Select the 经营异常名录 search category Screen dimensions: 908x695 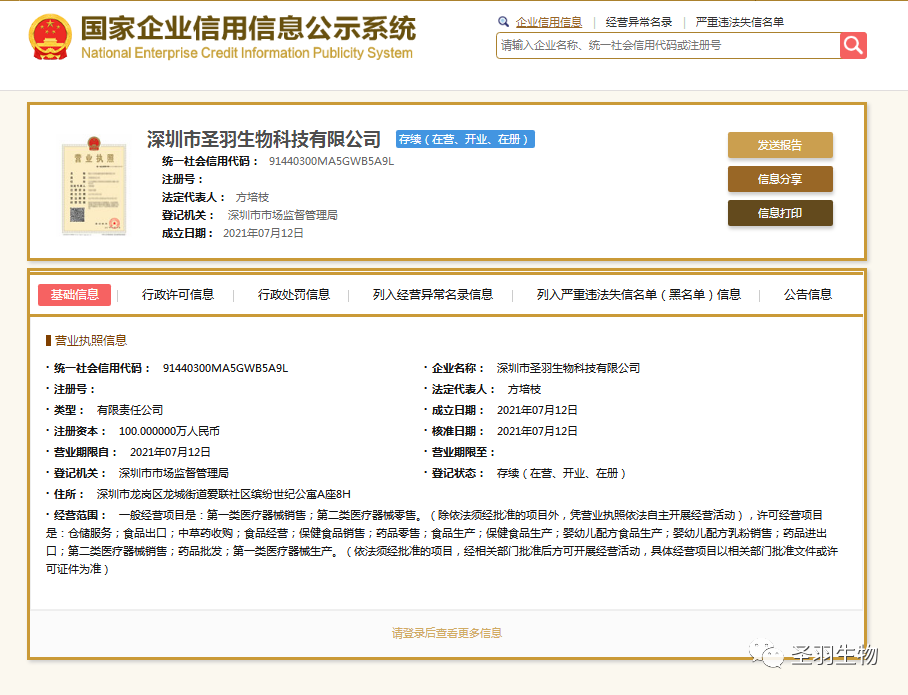638,22
